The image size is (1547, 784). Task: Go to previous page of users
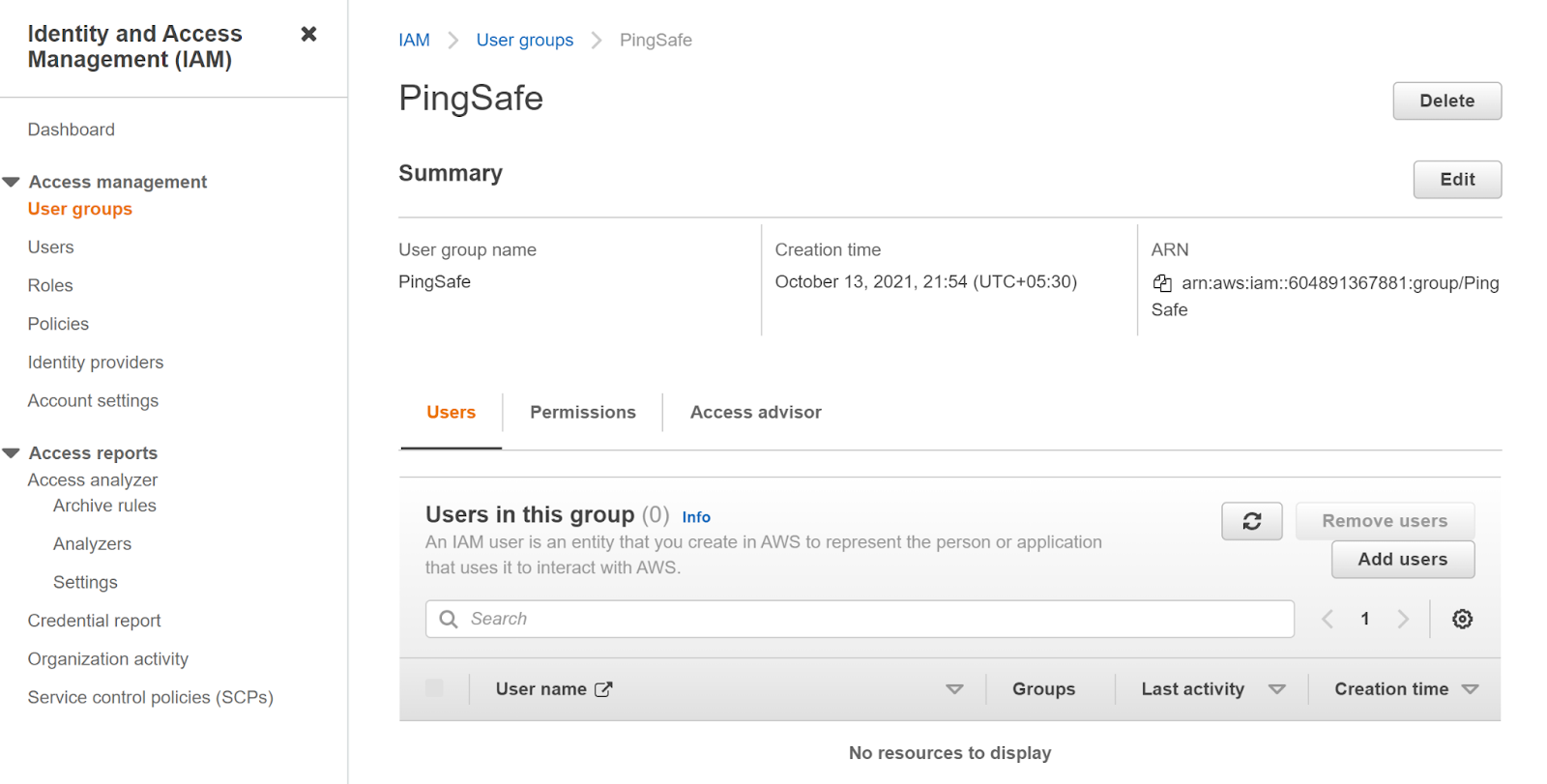(x=1328, y=619)
